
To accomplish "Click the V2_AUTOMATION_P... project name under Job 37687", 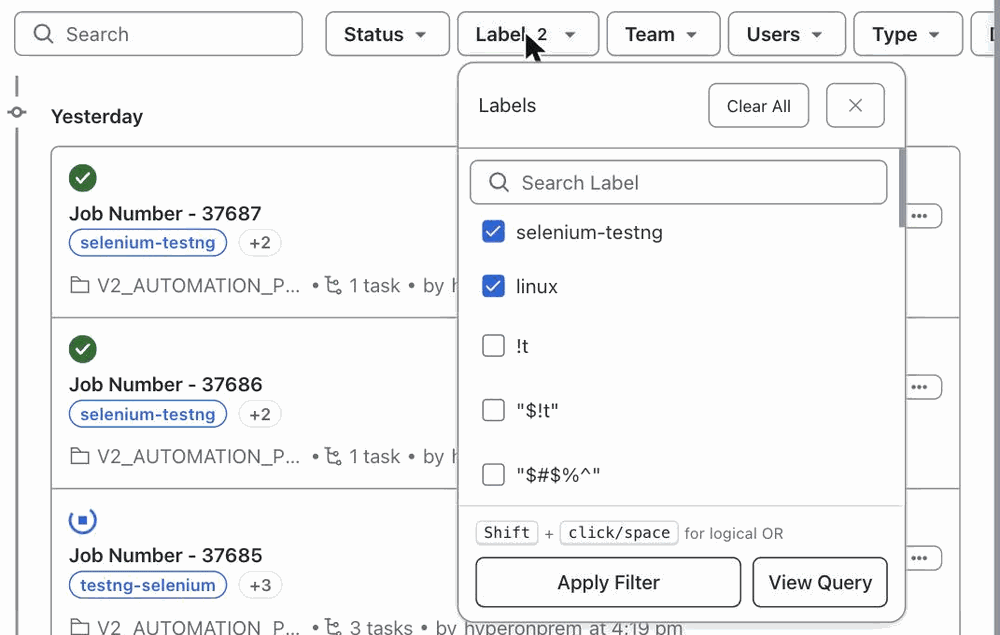I will (198, 286).
